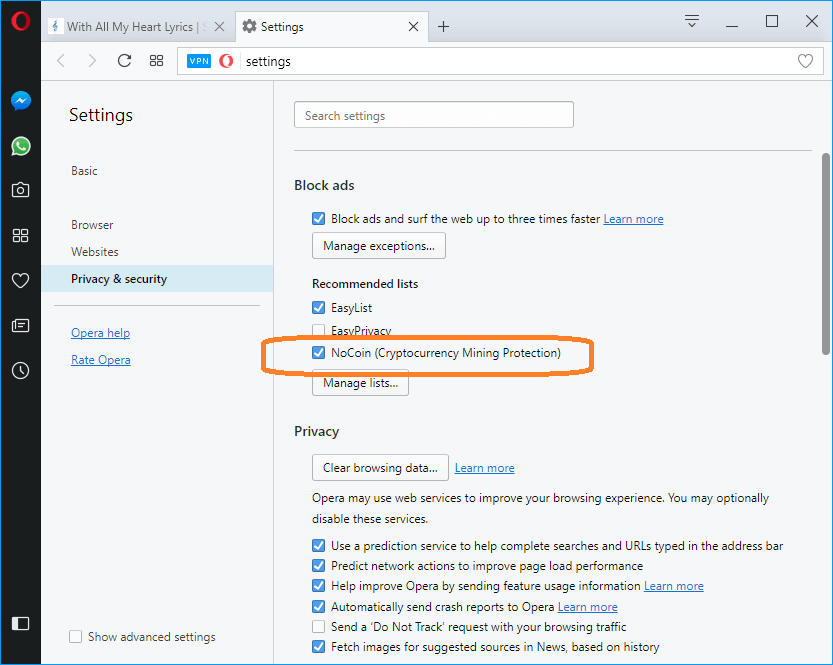Open the Browser settings section

pyautogui.click(x=92, y=225)
